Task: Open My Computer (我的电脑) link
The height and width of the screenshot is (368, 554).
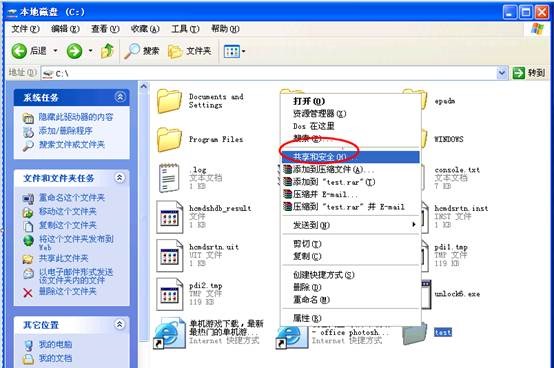Action: click(x=55, y=344)
